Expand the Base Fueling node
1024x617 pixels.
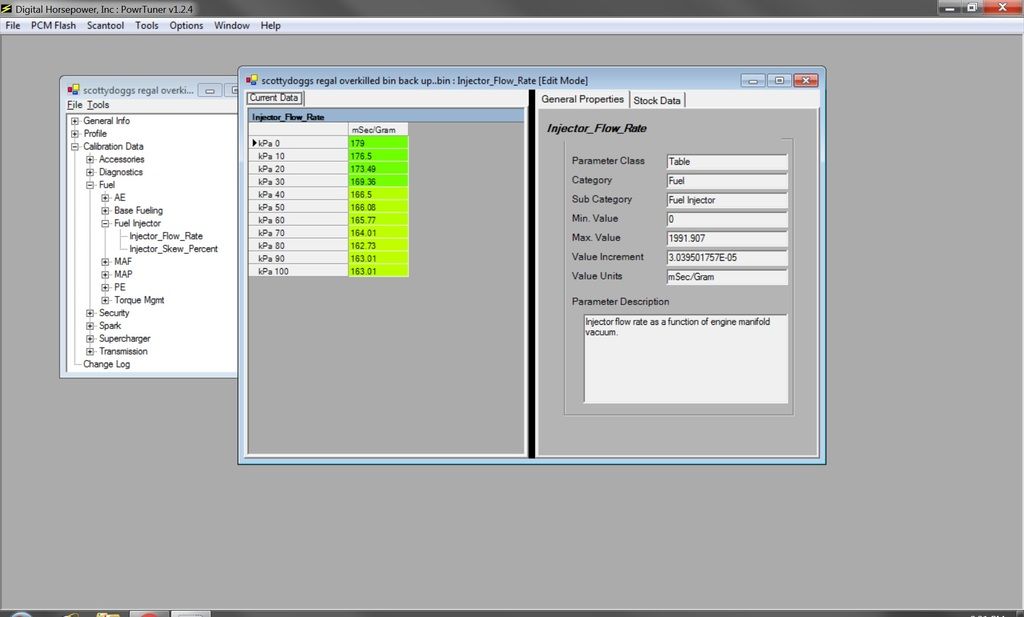point(105,210)
